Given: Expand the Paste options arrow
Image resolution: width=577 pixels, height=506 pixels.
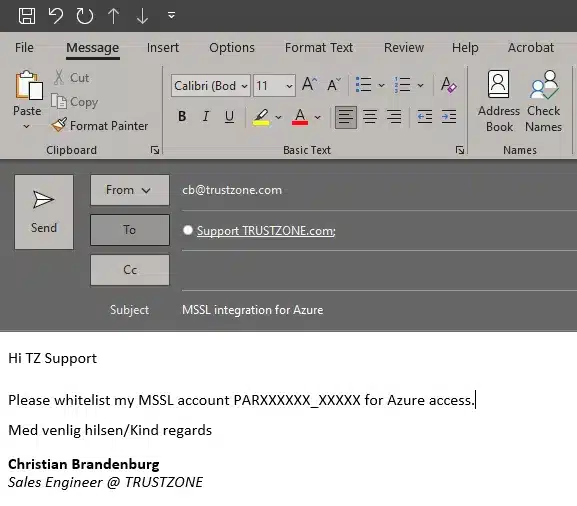Looking at the screenshot, I should point(26,126).
